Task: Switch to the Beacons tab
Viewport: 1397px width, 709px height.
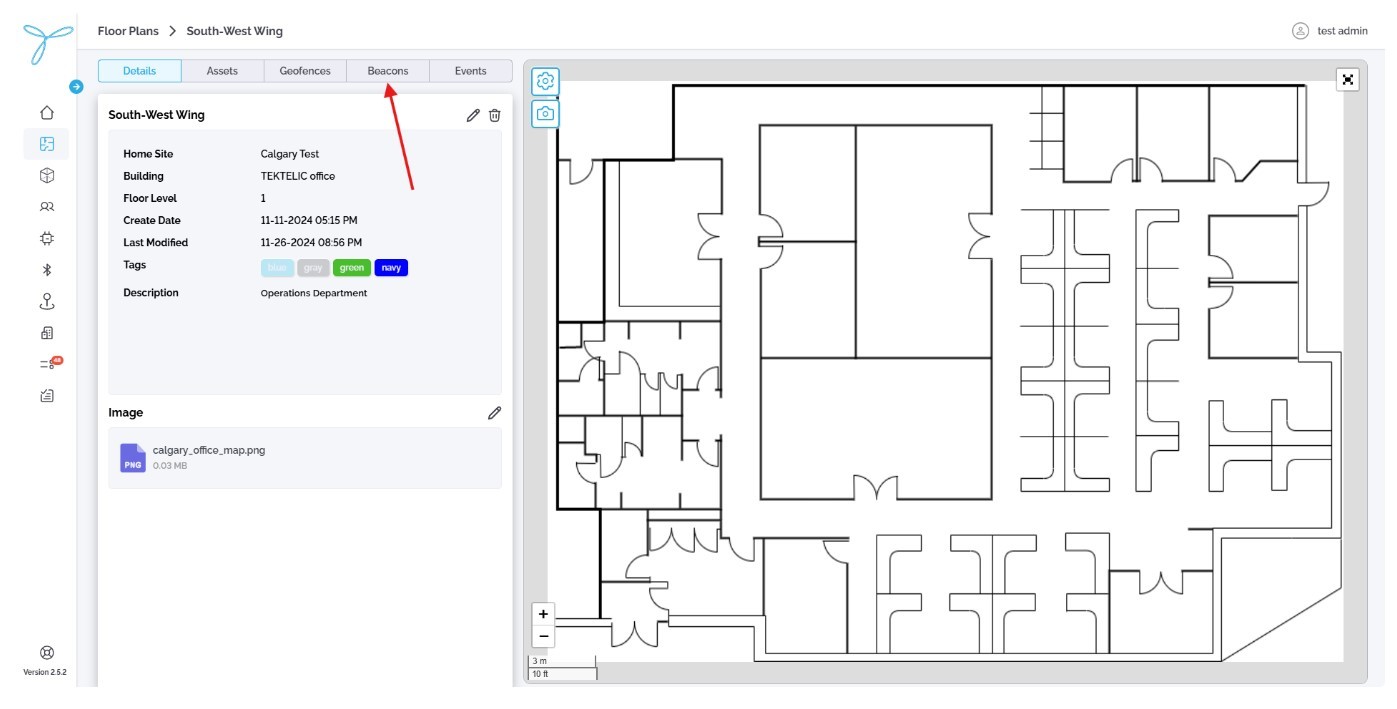Action: (x=388, y=71)
